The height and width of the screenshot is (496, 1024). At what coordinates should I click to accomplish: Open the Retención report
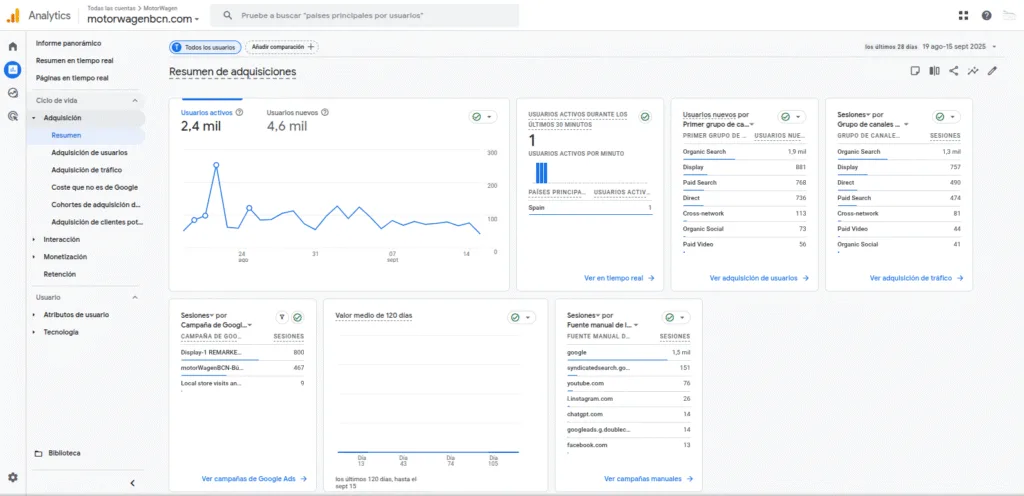(x=59, y=274)
